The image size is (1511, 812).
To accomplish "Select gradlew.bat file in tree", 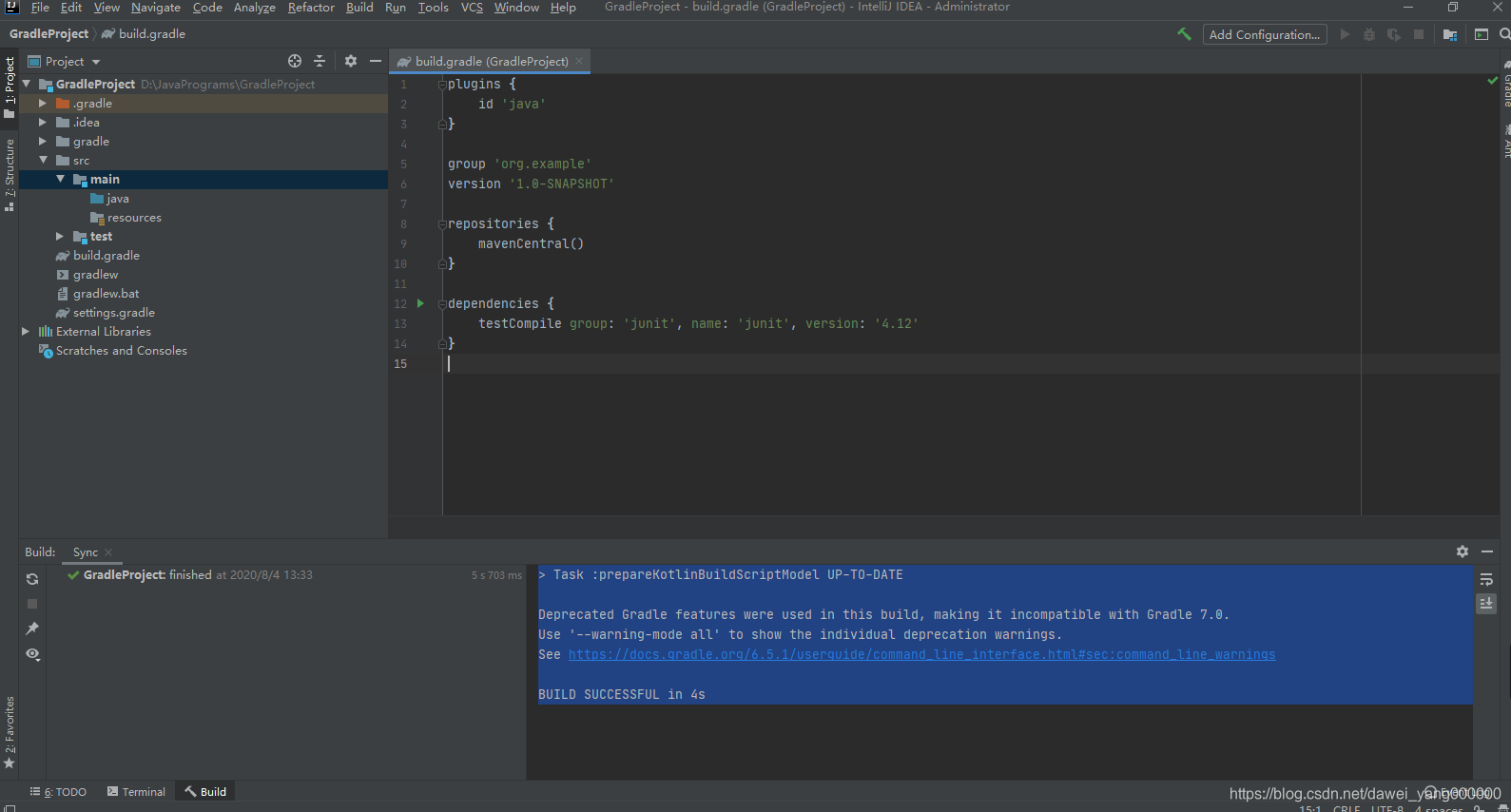I will coord(106,293).
